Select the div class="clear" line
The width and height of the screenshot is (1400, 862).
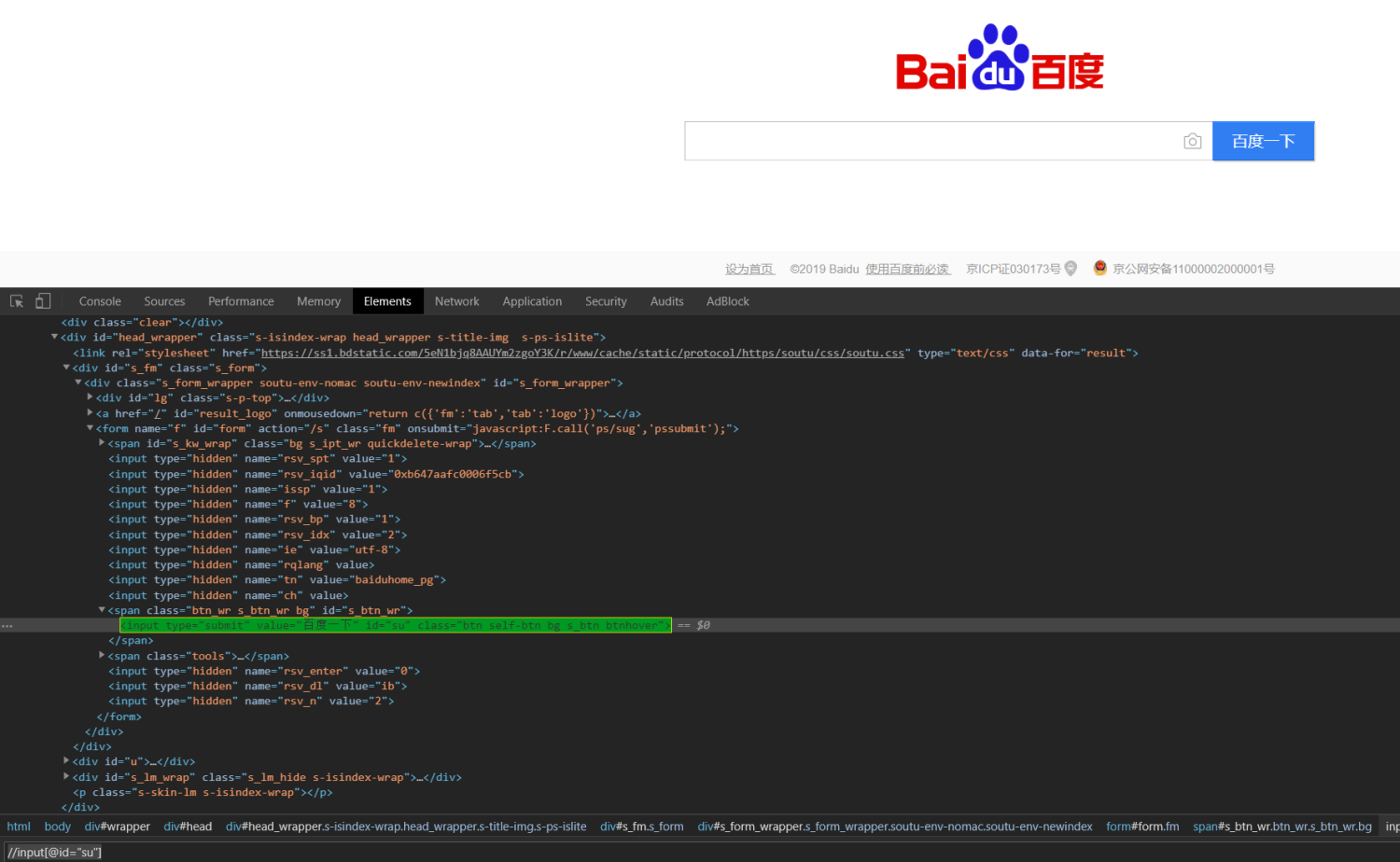142,322
